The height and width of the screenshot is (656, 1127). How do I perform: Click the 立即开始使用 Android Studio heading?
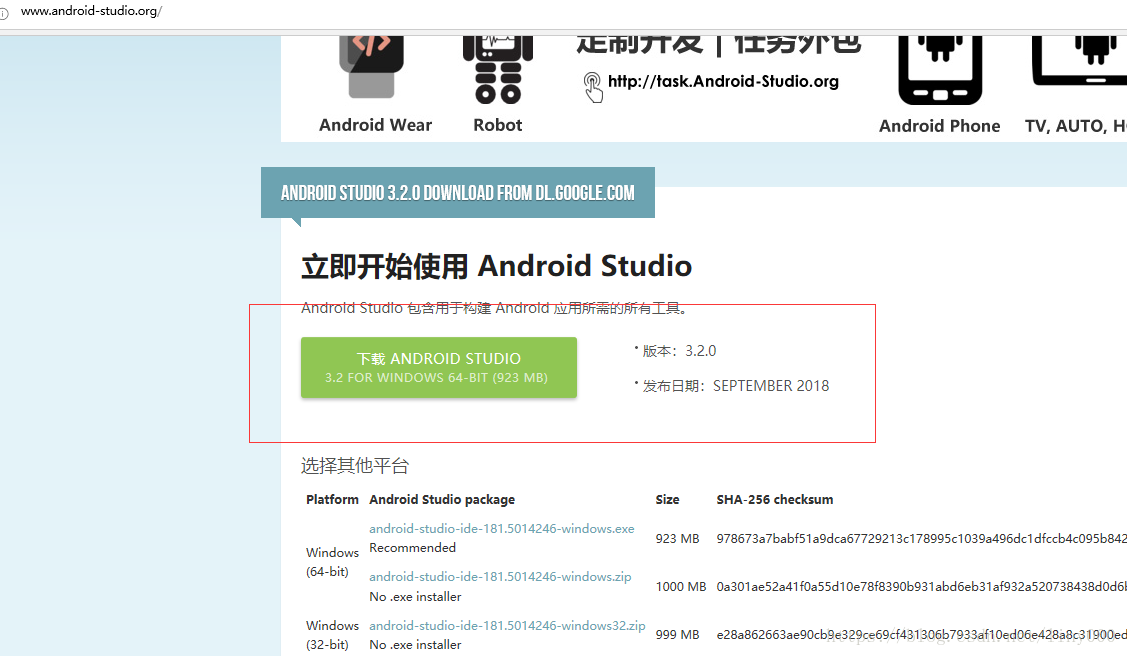[x=496, y=266]
